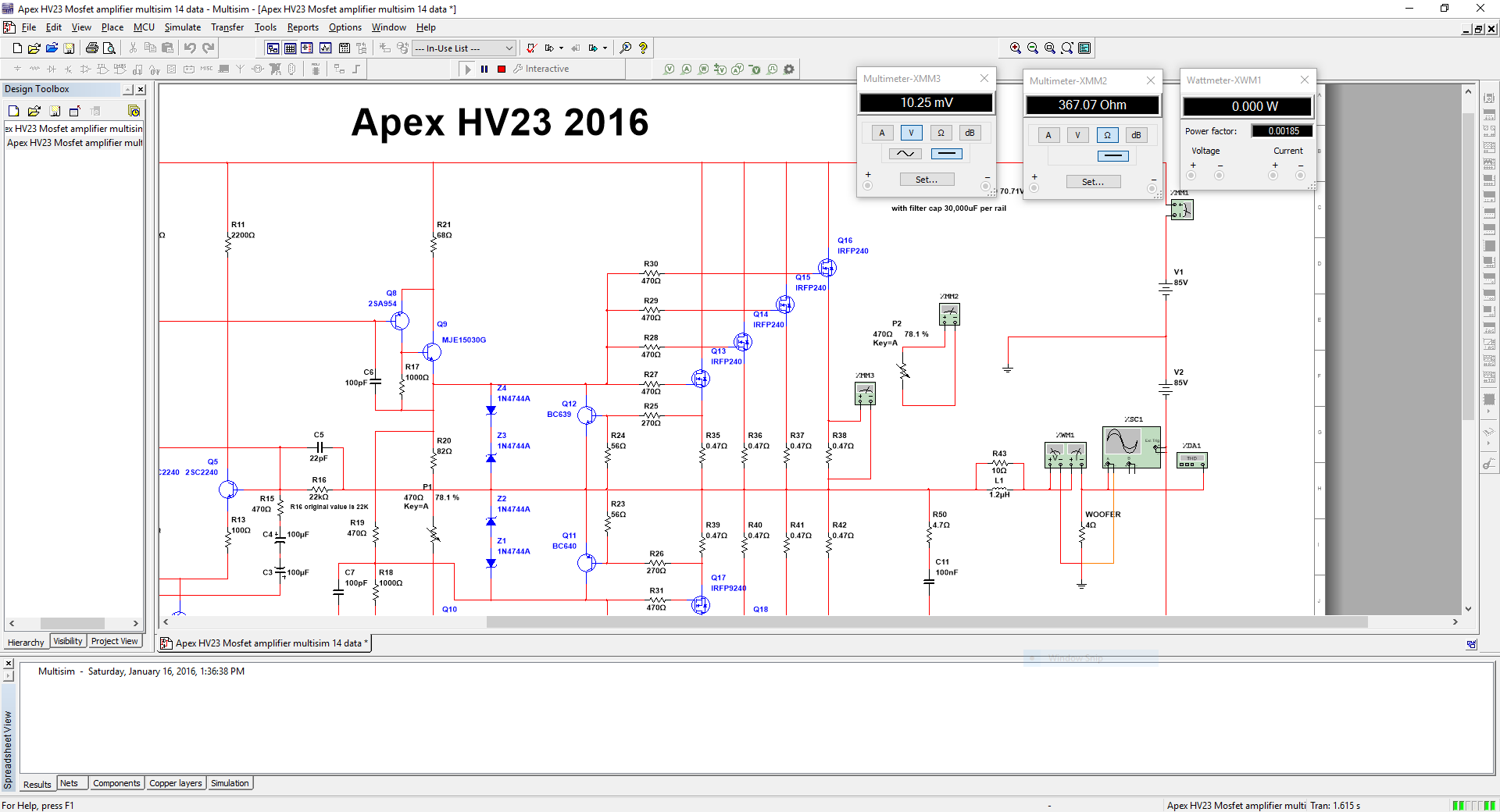1500x812 pixels.
Task: Place a diode from component toolbar
Action: click(x=52, y=69)
